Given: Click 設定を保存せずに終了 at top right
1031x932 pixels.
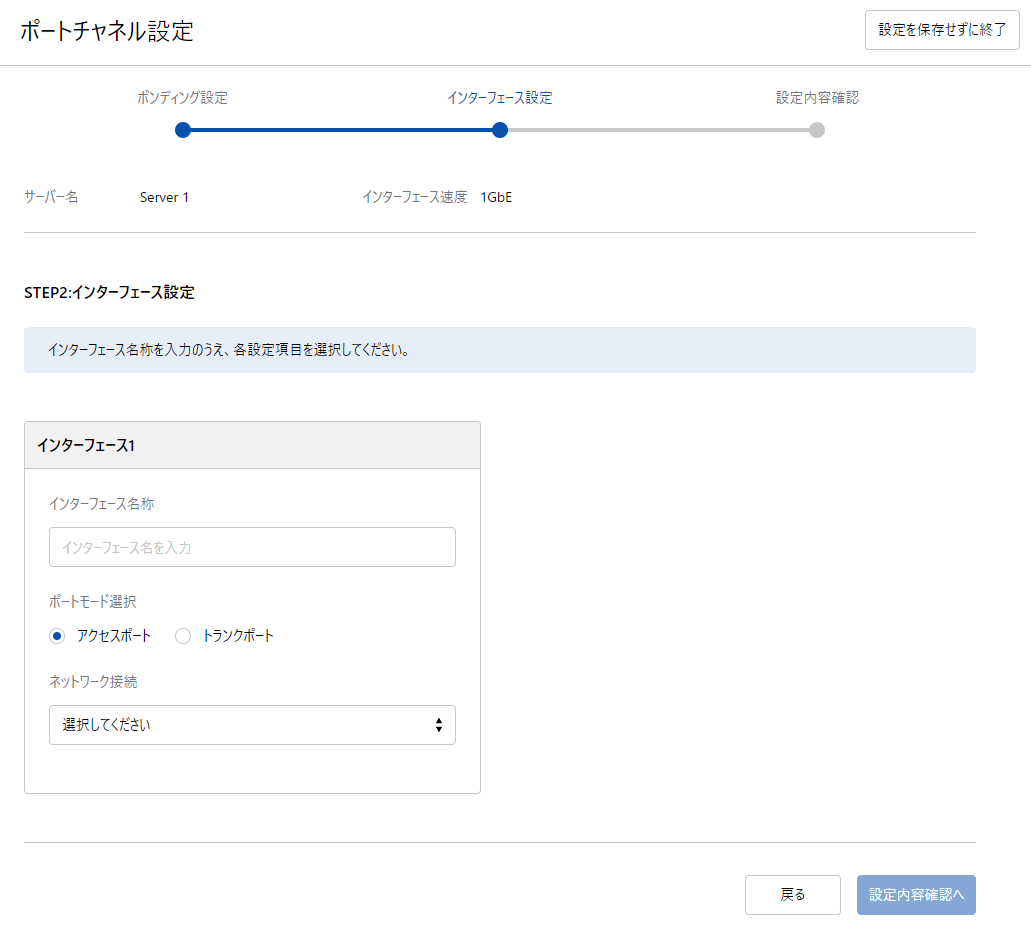Looking at the screenshot, I should pos(941,29).
